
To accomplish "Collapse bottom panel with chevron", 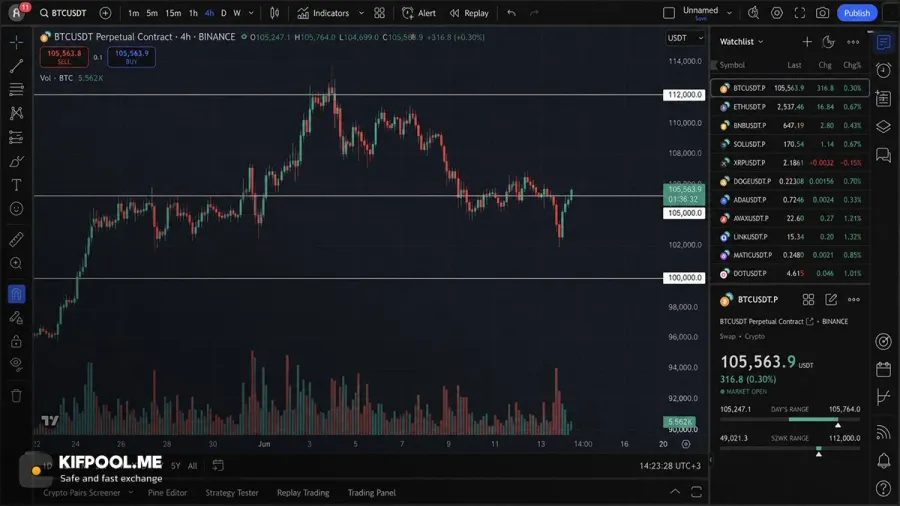I will pyautogui.click(x=675, y=492).
